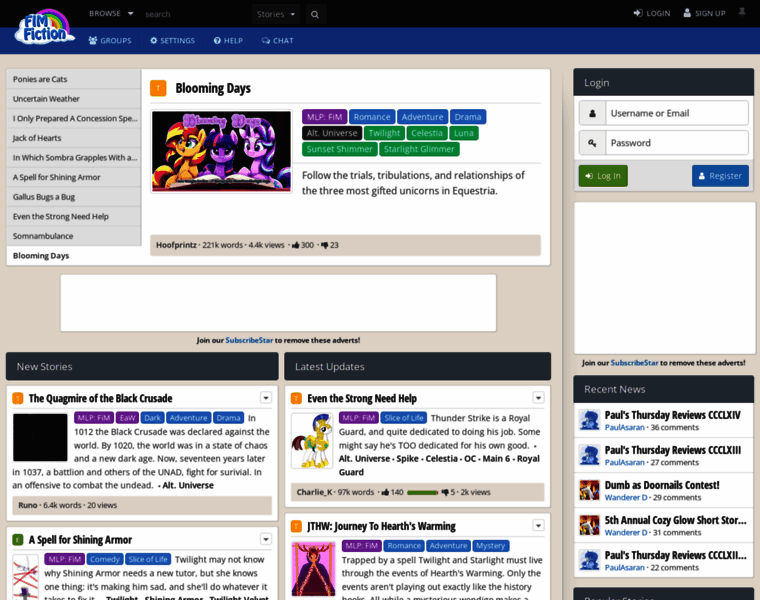Click the rating icon beside The Quagmire of the Black Crusade

[x=17, y=398]
